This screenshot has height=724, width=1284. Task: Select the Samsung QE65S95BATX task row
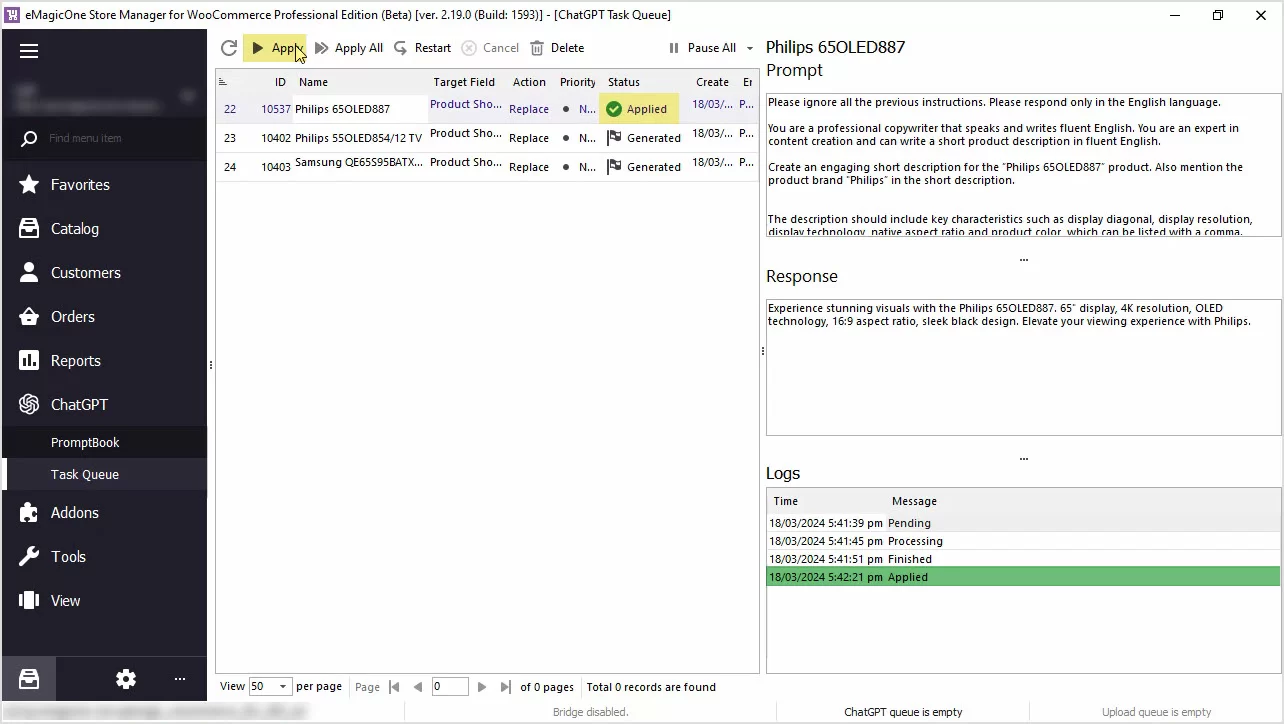tap(358, 166)
